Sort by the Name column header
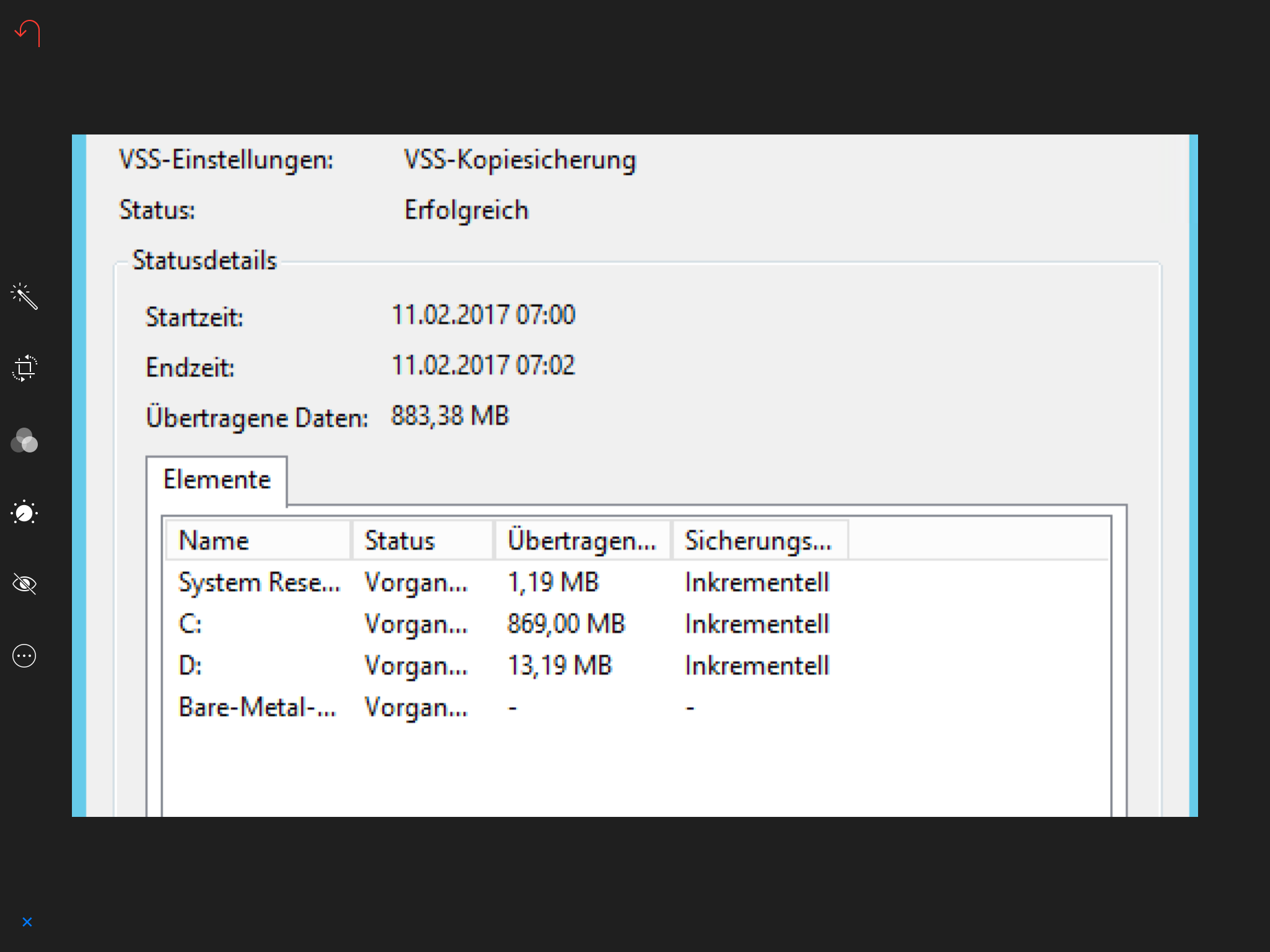The height and width of the screenshot is (952, 1270). click(x=258, y=540)
